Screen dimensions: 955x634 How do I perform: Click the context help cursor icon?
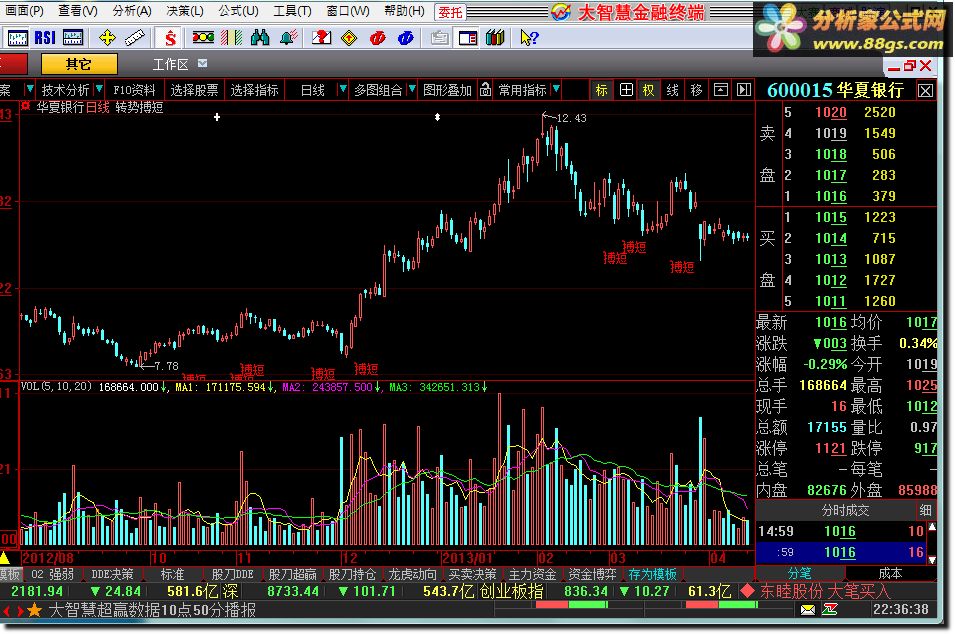pyautogui.click(x=529, y=38)
